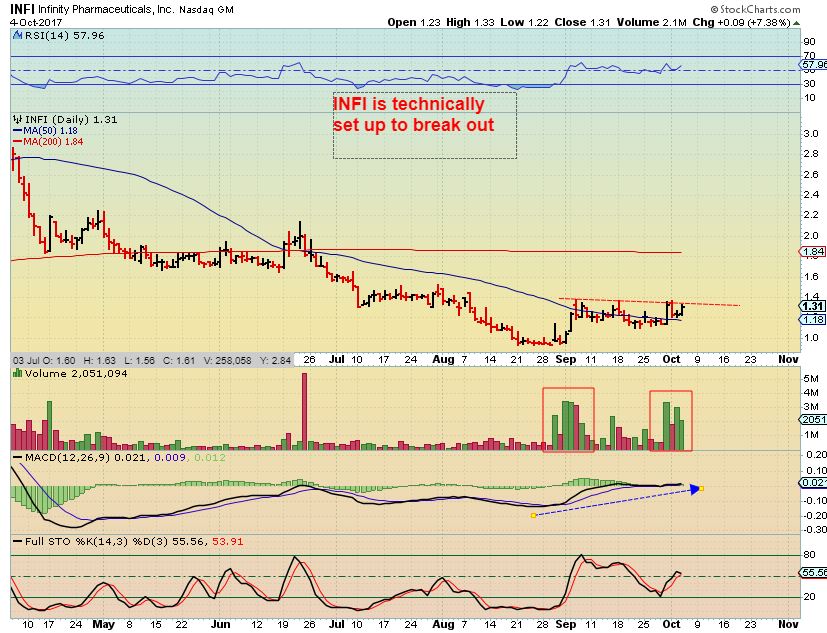Click the 0.021 MACD tag on the right axis
827x633 pixels.
813,483
